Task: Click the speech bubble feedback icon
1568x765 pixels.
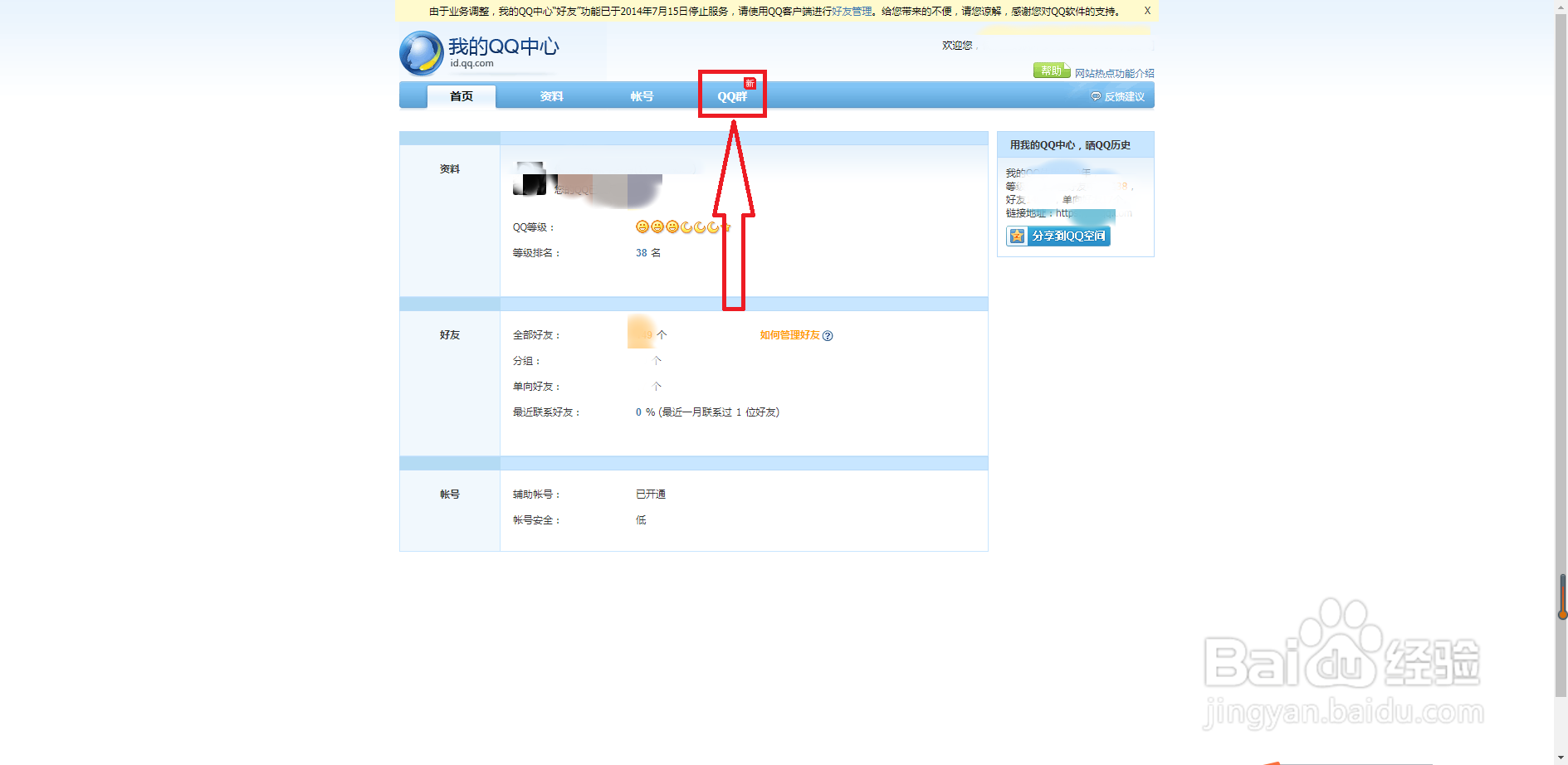Action: 1096,97
